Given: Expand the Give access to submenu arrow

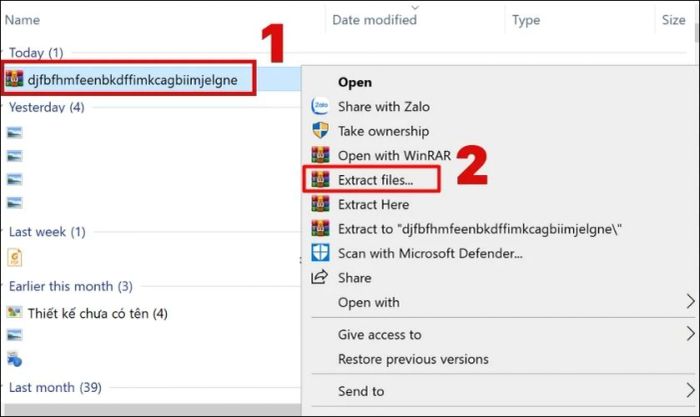Looking at the screenshot, I should tap(689, 335).
